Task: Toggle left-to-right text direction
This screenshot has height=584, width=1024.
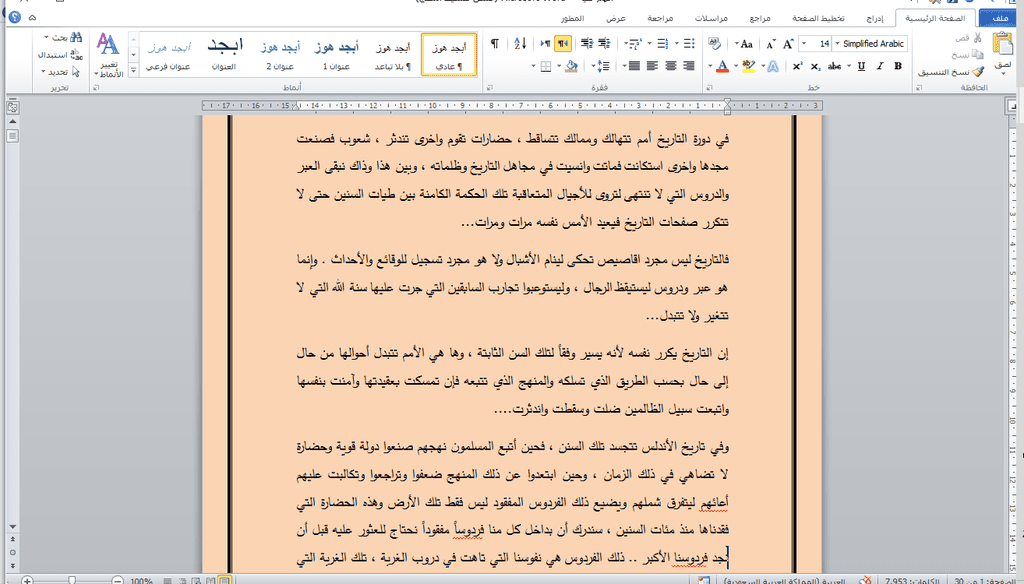Action: [545, 44]
